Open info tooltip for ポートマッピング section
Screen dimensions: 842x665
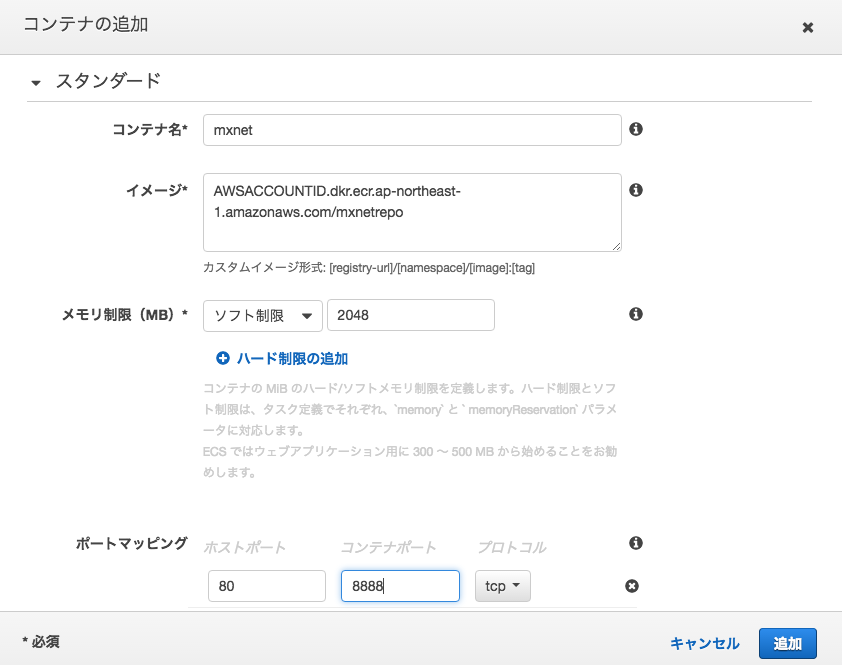pyautogui.click(x=634, y=543)
